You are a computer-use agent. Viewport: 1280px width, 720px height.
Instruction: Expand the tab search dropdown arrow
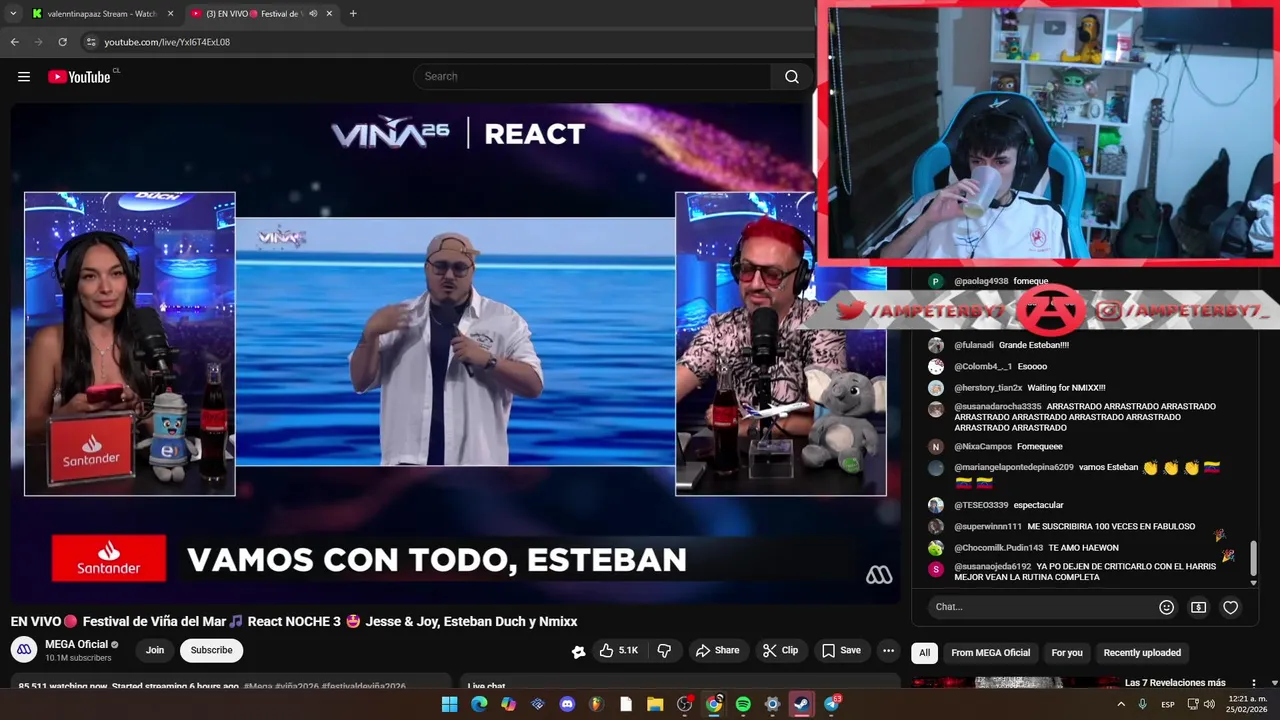[13, 14]
